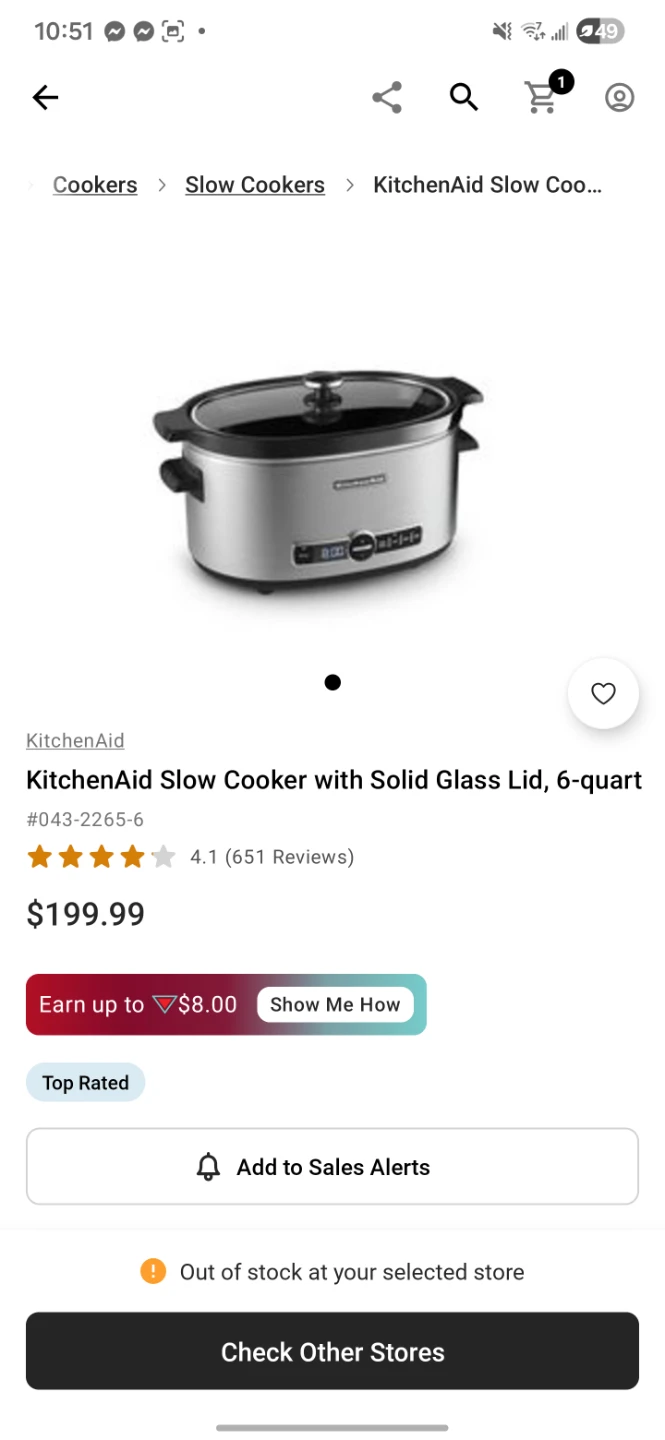Tap Show Me How button

(335, 1005)
